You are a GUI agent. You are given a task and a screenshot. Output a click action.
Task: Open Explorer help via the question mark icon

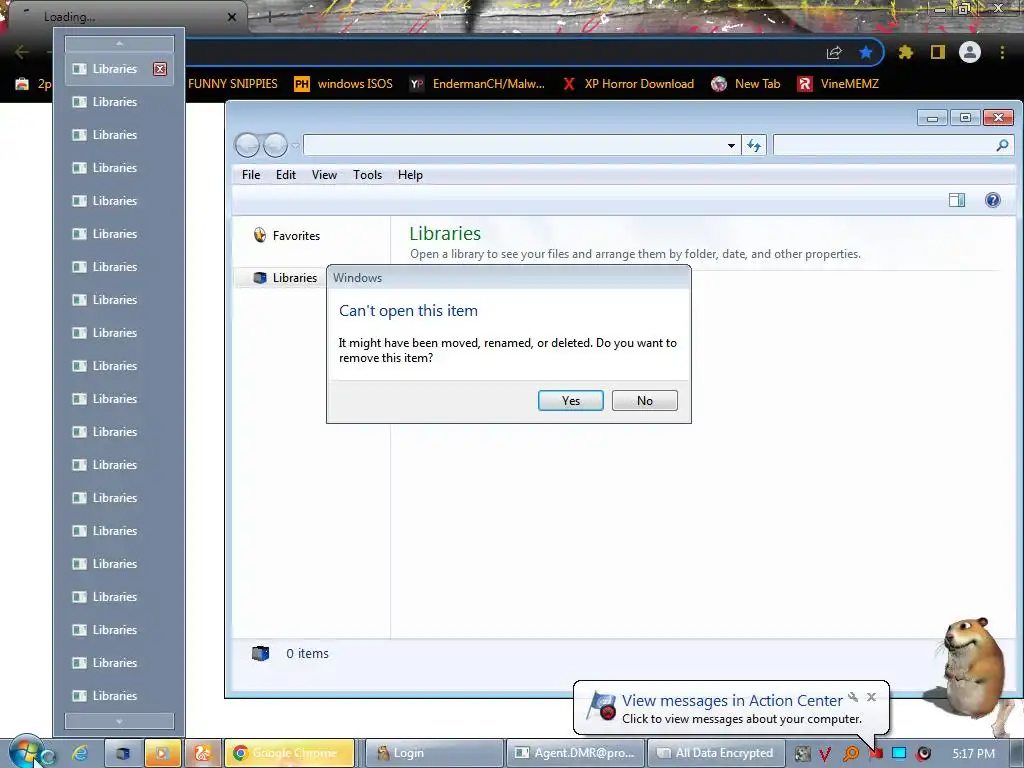tap(992, 200)
